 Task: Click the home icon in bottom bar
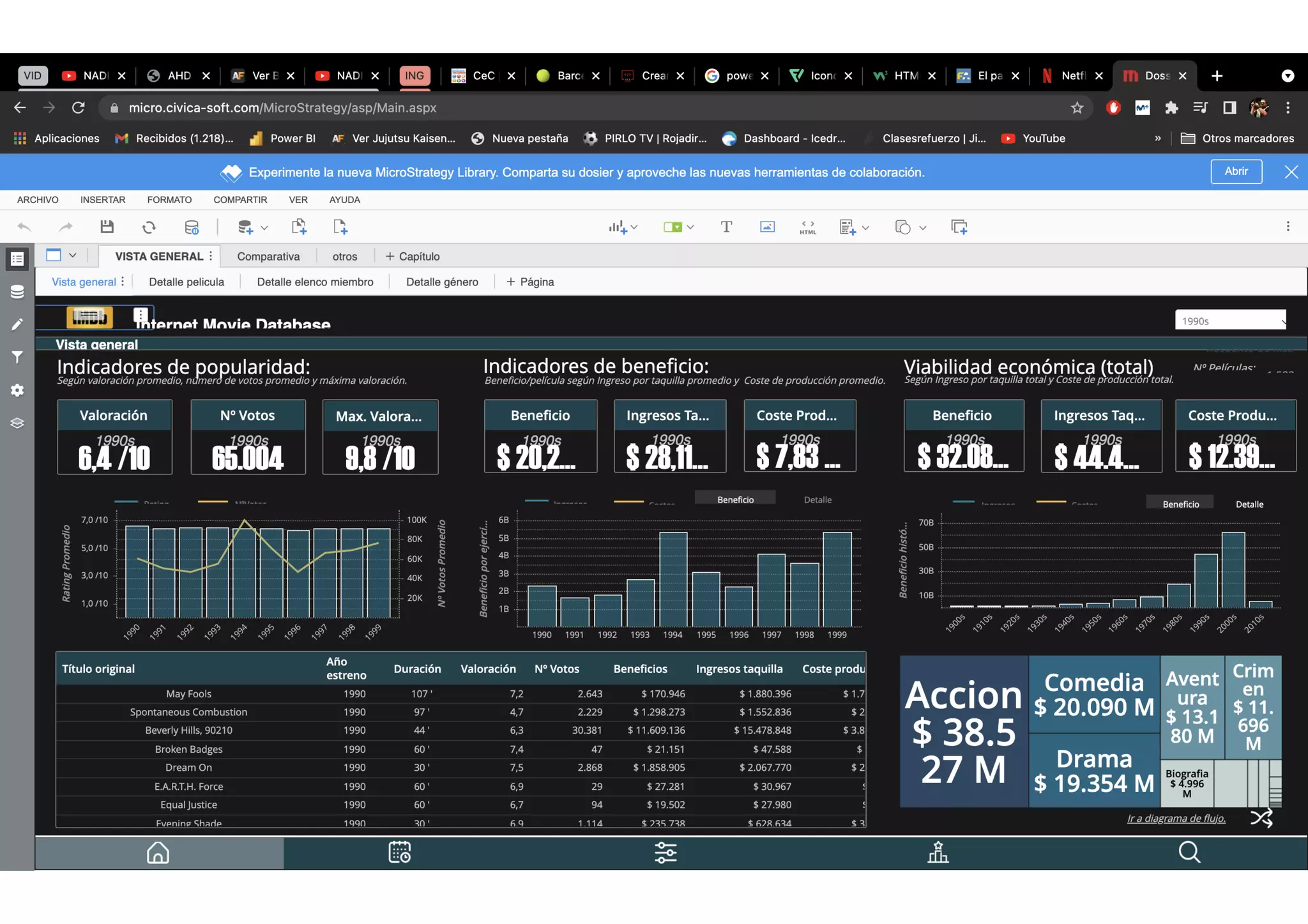click(158, 852)
